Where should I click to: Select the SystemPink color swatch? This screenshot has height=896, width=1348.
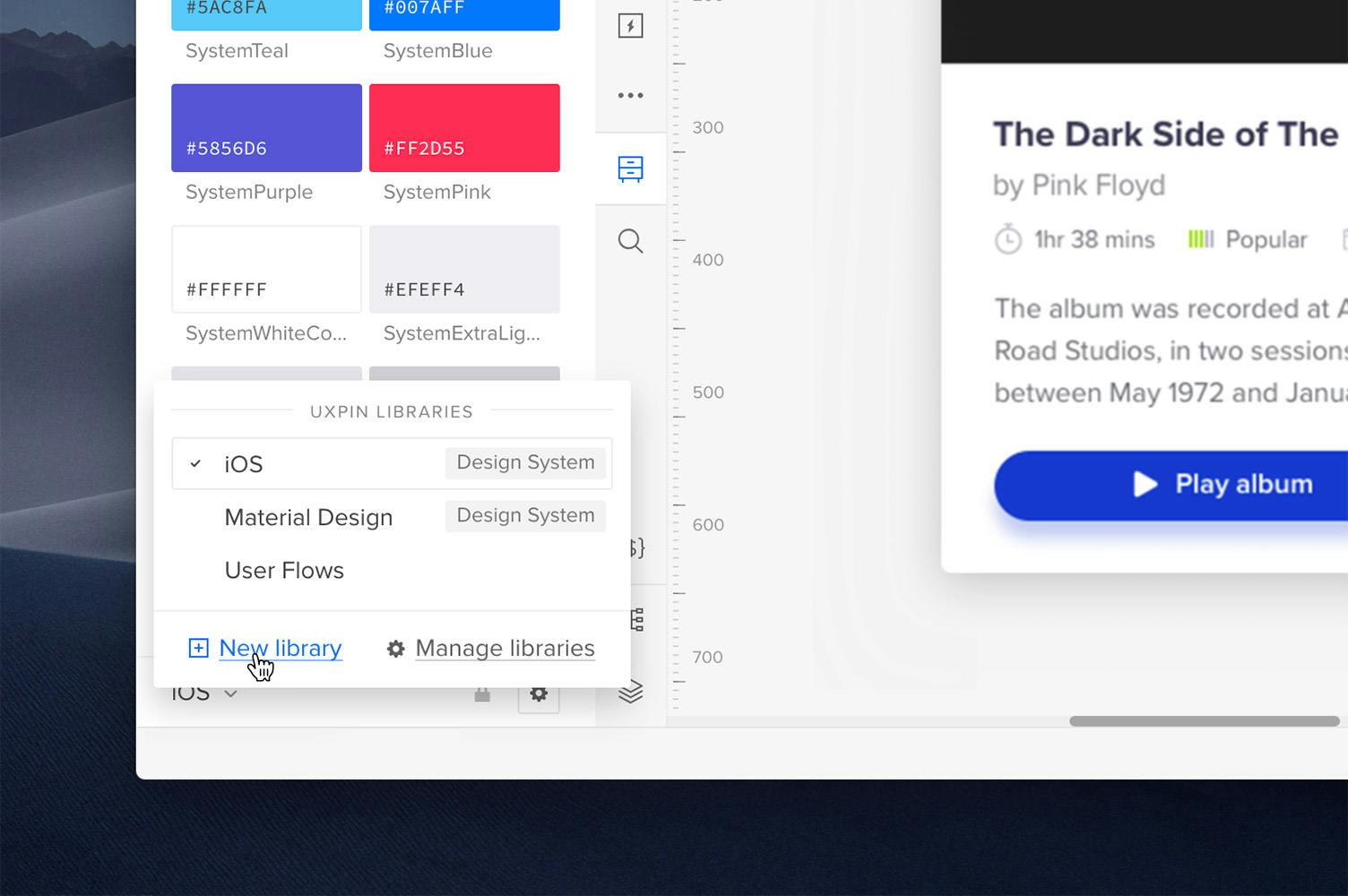(464, 127)
